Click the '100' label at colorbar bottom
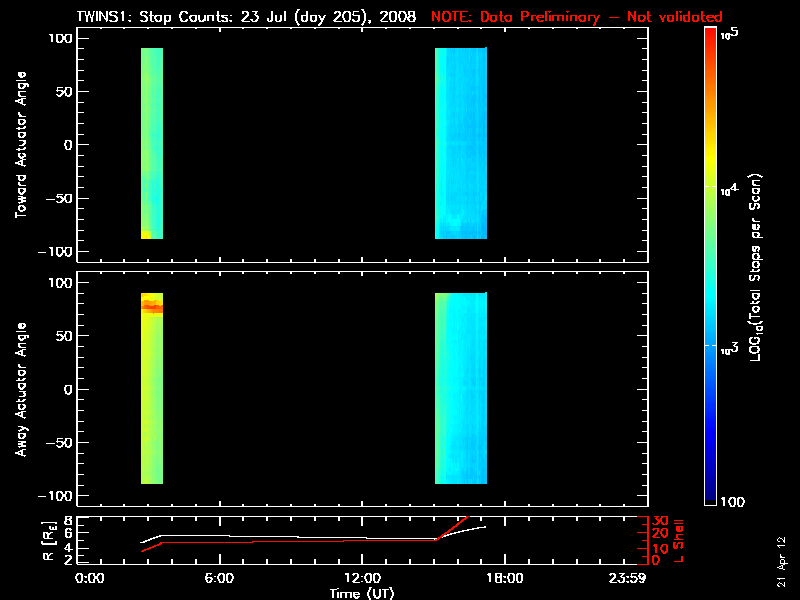Image resolution: width=800 pixels, height=600 pixels. [x=733, y=502]
